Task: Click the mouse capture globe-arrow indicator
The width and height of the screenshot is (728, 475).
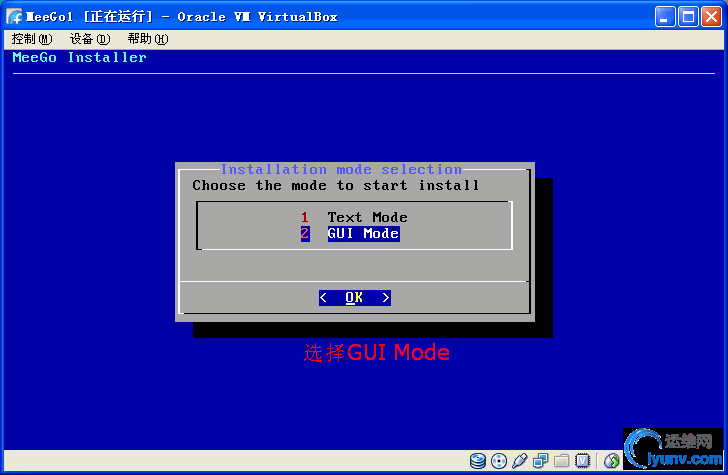Action: tap(612, 461)
